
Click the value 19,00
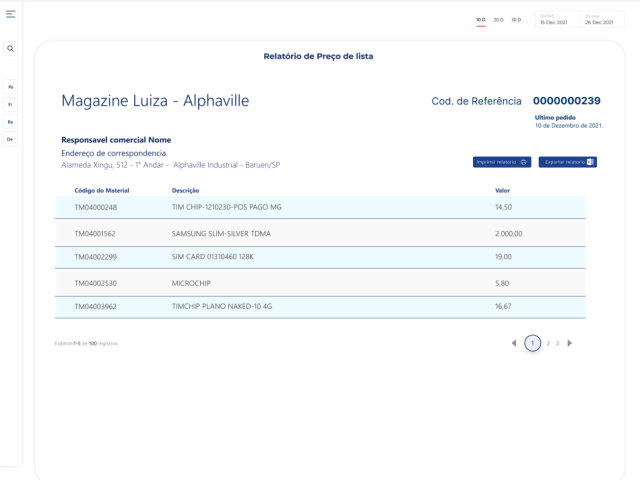click(x=503, y=257)
